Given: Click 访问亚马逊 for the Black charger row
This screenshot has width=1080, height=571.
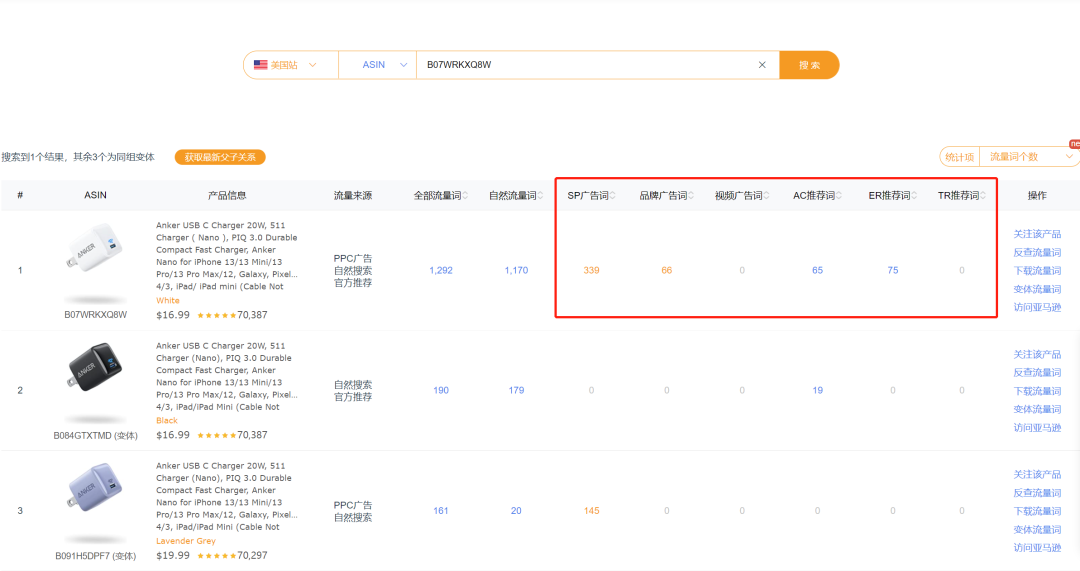Looking at the screenshot, I should (x=1037, y=428).
